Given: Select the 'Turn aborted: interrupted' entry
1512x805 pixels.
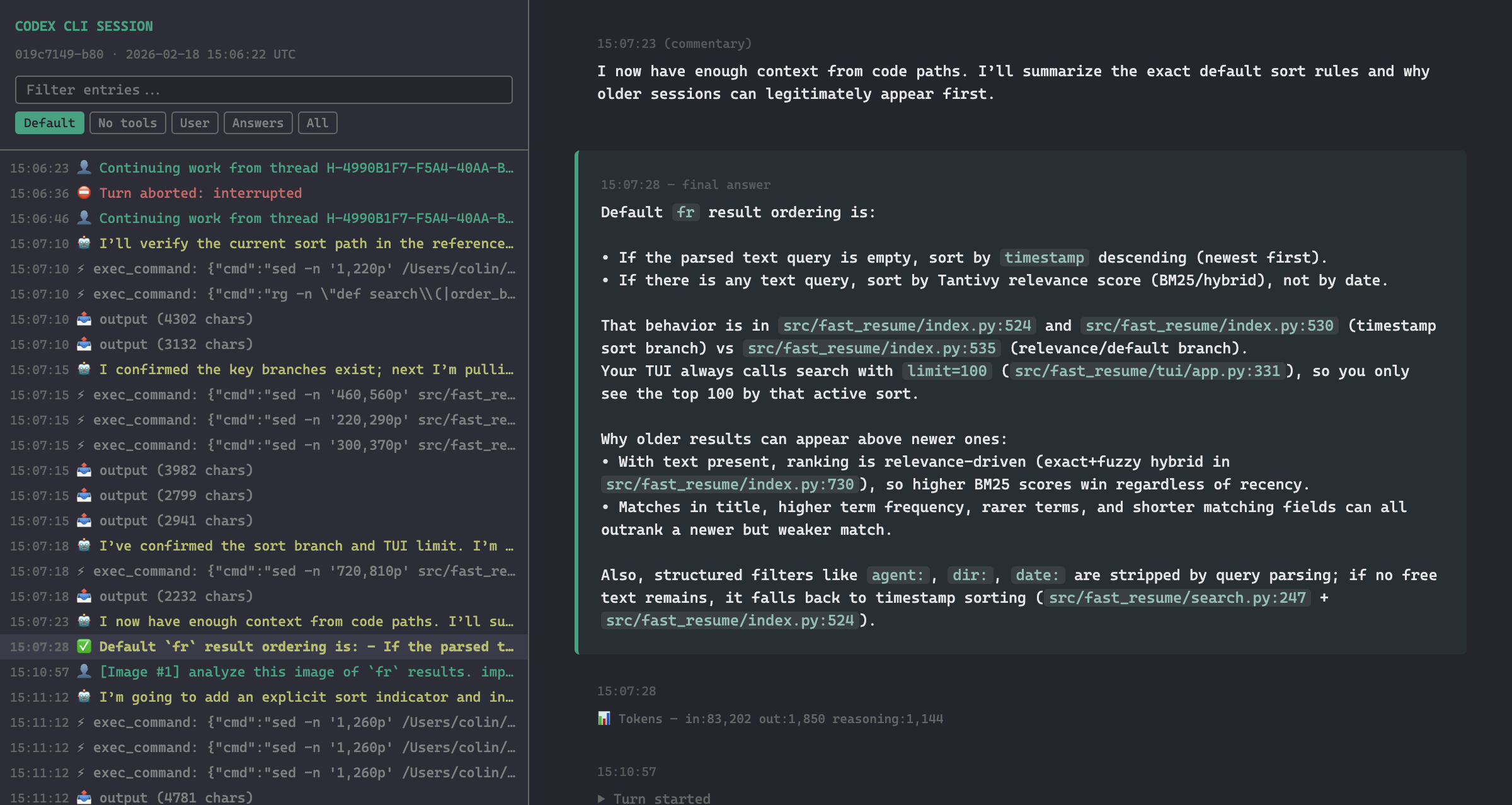Looking at the screenshot, I should click(x=264, y=193).
